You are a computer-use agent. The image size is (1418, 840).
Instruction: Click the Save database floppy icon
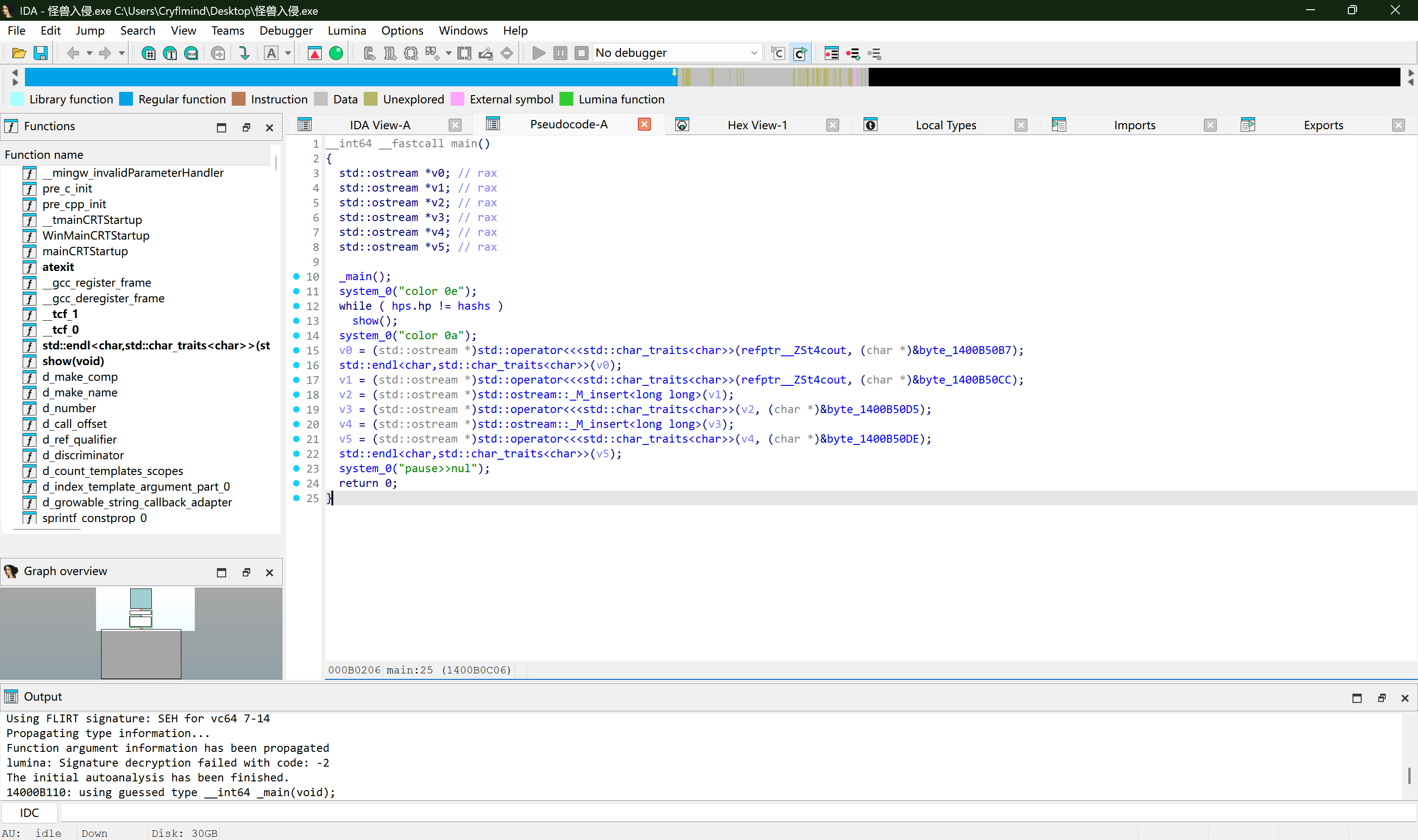pyautogui.click(x=41, y=53)
